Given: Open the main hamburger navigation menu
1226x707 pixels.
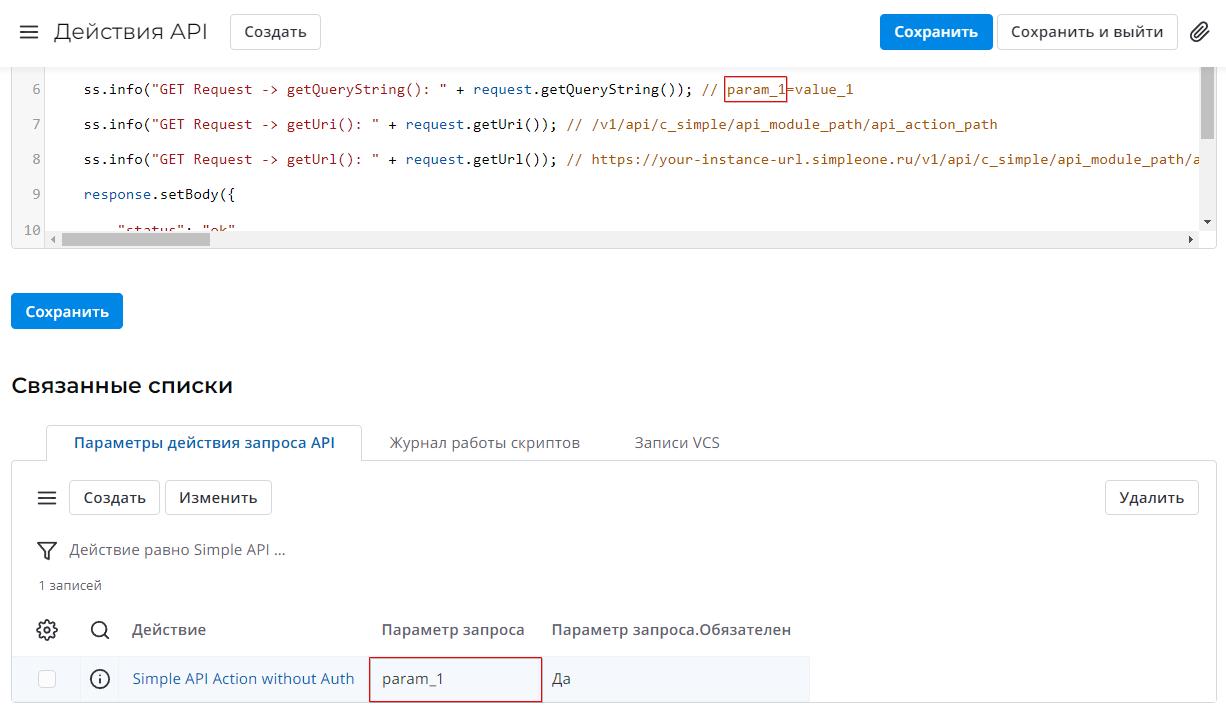Looking at the screenshot, I should pyautogui.click(x=29, y=32).
